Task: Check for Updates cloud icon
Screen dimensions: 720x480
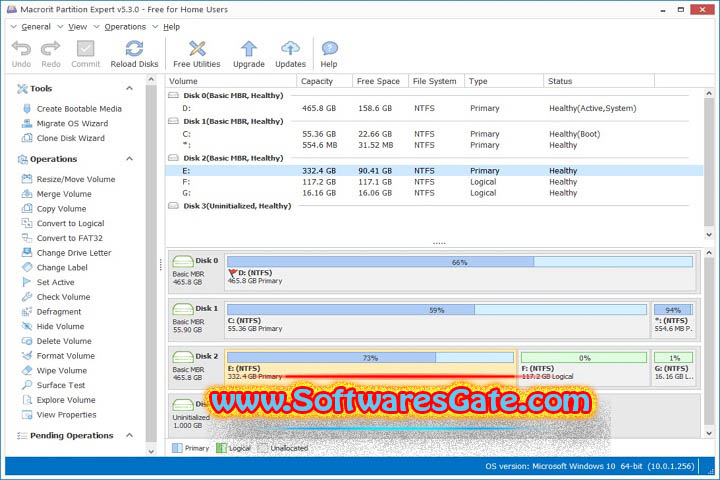Action: (x=290, y=48)
